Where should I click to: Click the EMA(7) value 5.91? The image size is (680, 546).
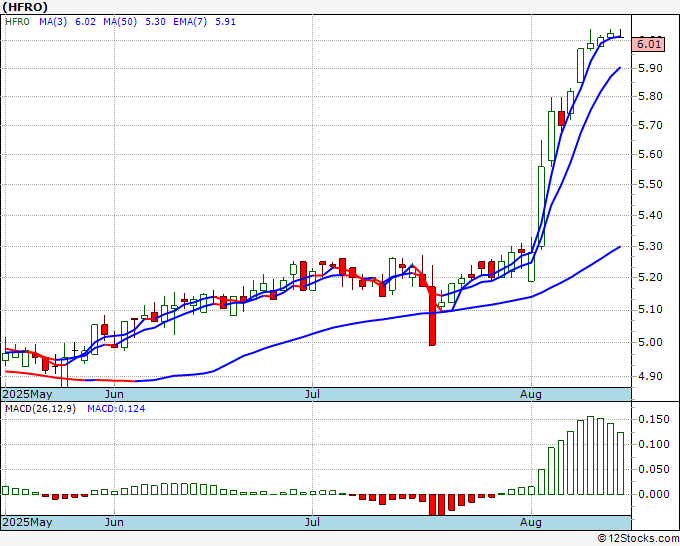pyautogui.click(x=226, y=22)
